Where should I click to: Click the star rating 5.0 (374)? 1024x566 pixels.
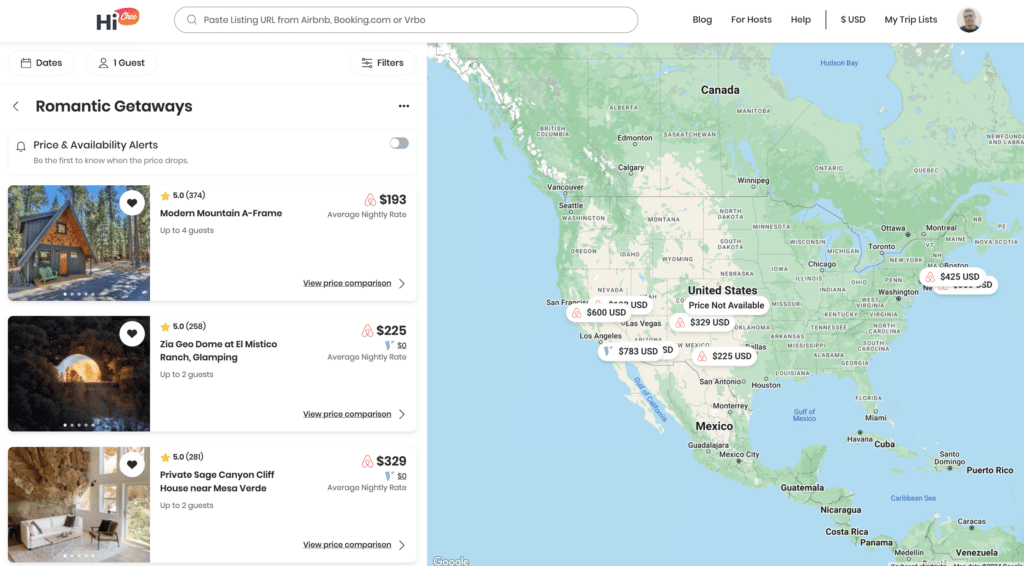pos(183,195)
